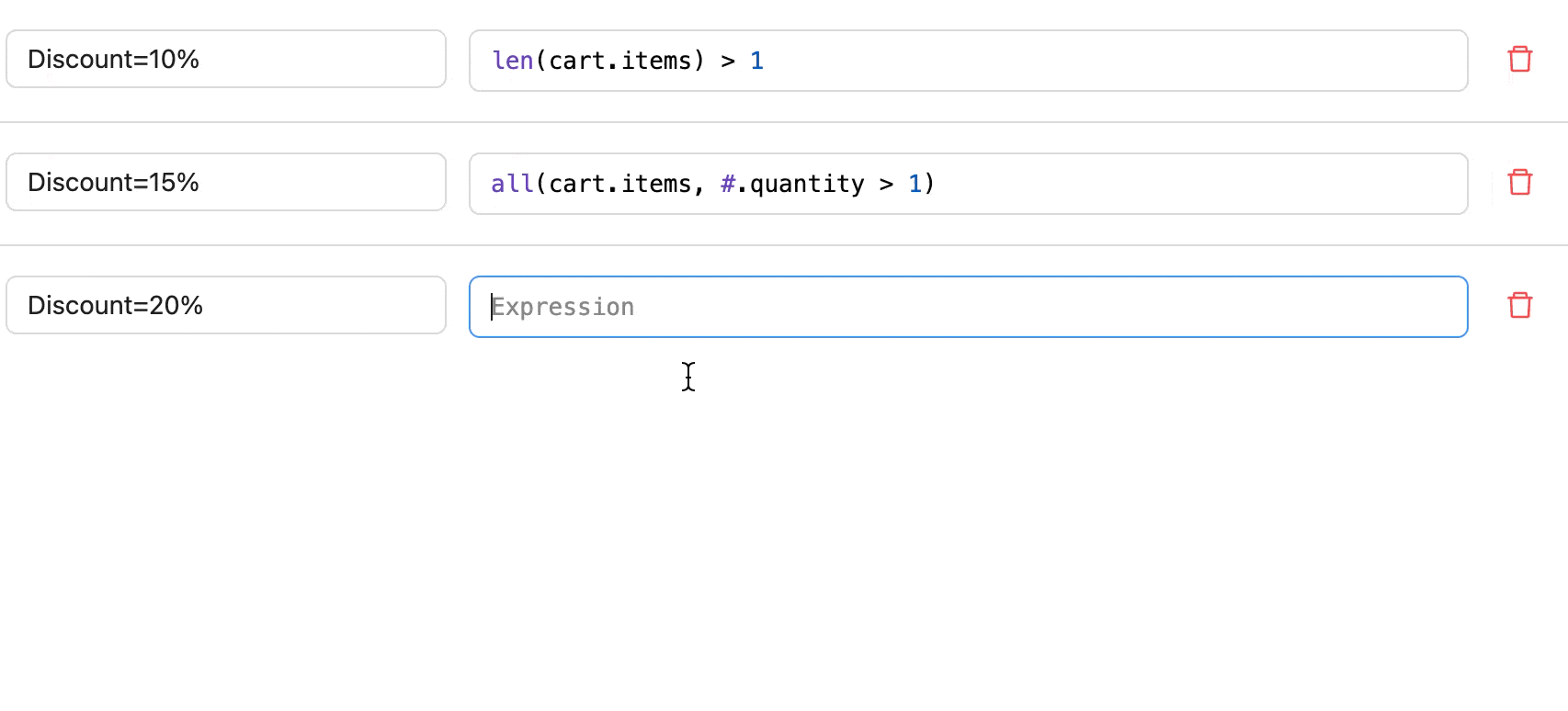Click the '10%' text in first name field
This screenshot has height=711, width=1568.
(175, 60)
